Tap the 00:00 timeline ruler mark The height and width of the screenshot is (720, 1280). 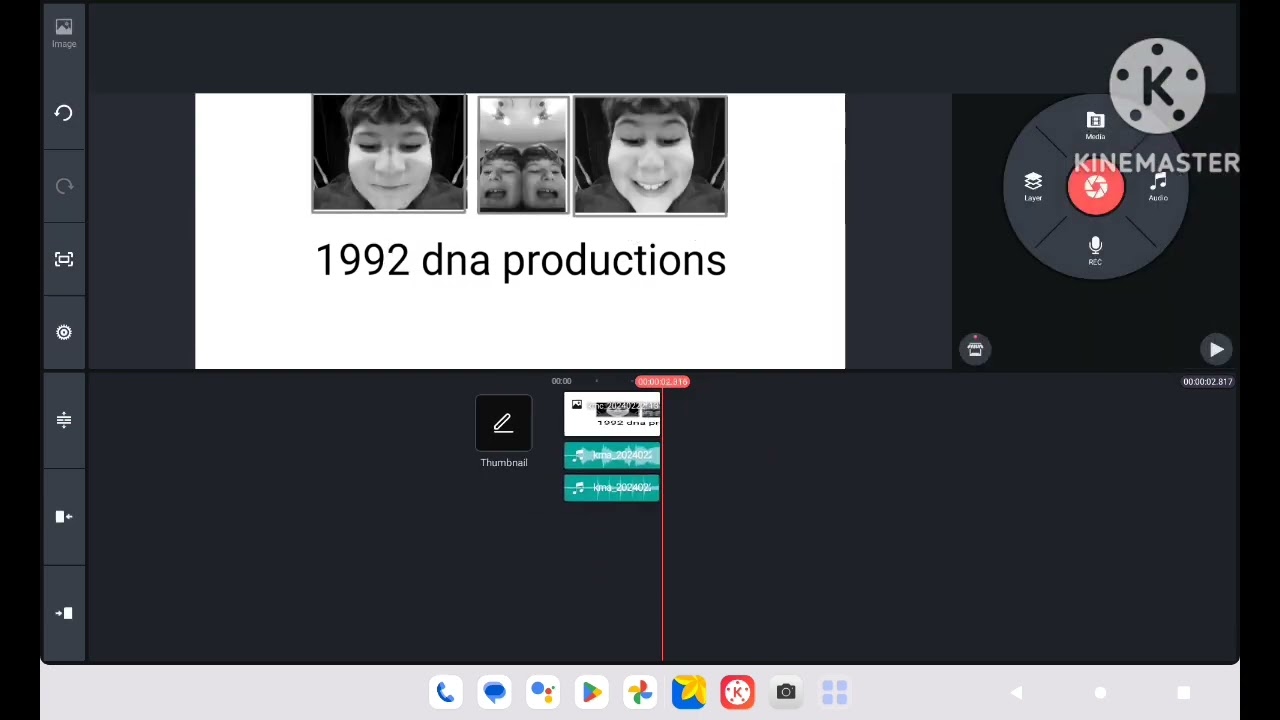561,381
